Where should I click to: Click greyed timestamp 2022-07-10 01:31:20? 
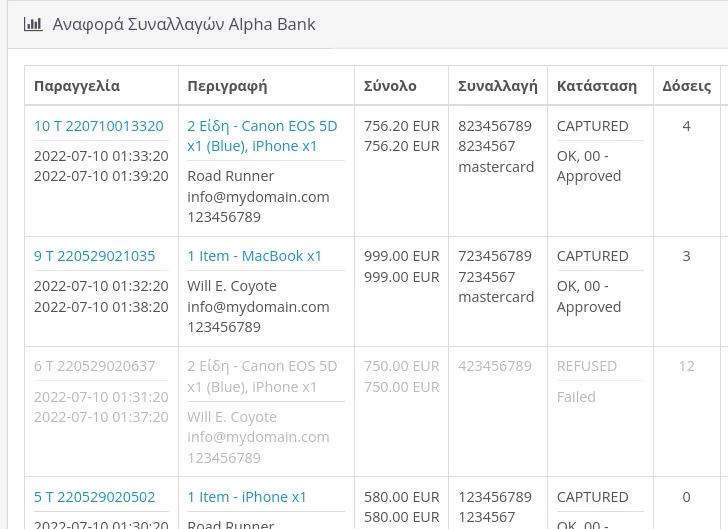[101, 397]
